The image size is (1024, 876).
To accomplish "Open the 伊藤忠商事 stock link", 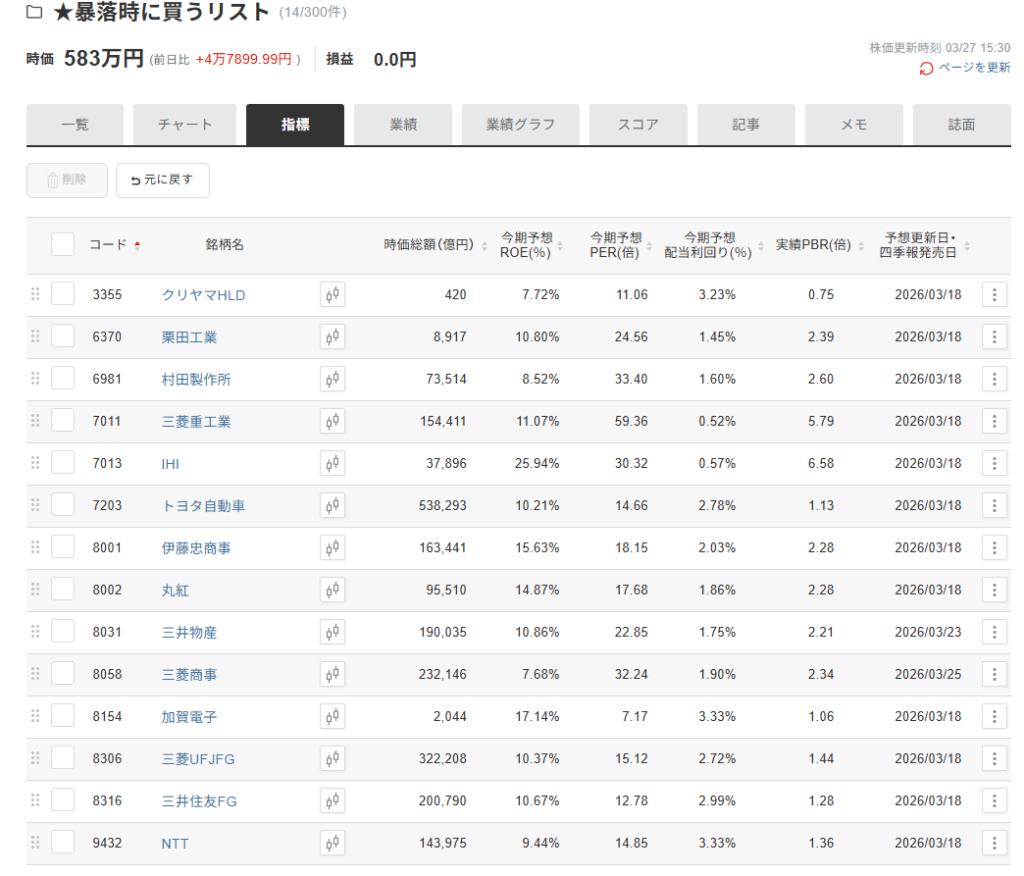I will [x=189, y=548].
